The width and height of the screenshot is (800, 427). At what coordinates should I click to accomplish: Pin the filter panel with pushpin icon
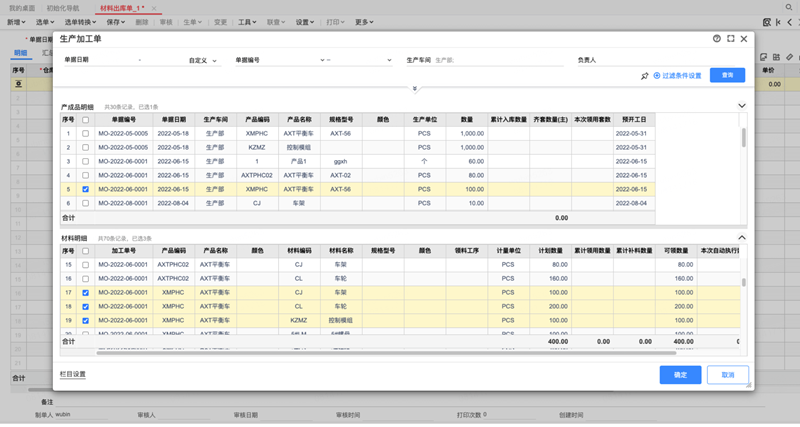(644, 76)
